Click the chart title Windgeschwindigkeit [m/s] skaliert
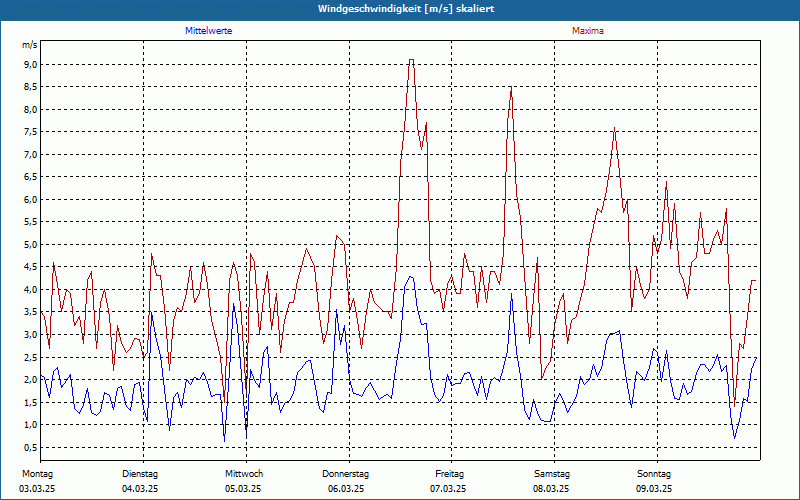Screen dimensions: 800x500 406,9
